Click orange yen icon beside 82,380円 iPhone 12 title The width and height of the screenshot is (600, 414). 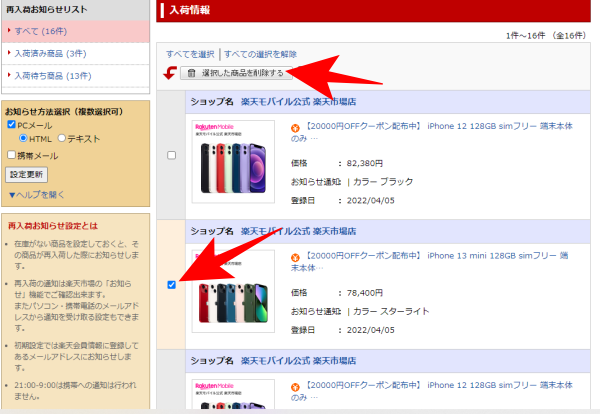tap(295, 128)
